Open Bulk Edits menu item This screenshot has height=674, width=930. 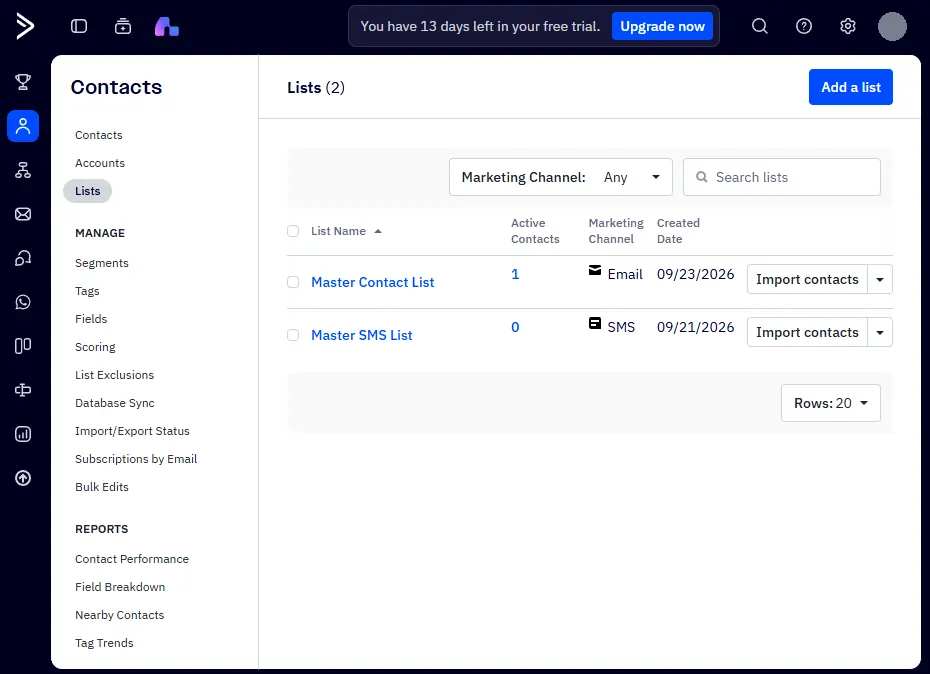click(101, 487)
